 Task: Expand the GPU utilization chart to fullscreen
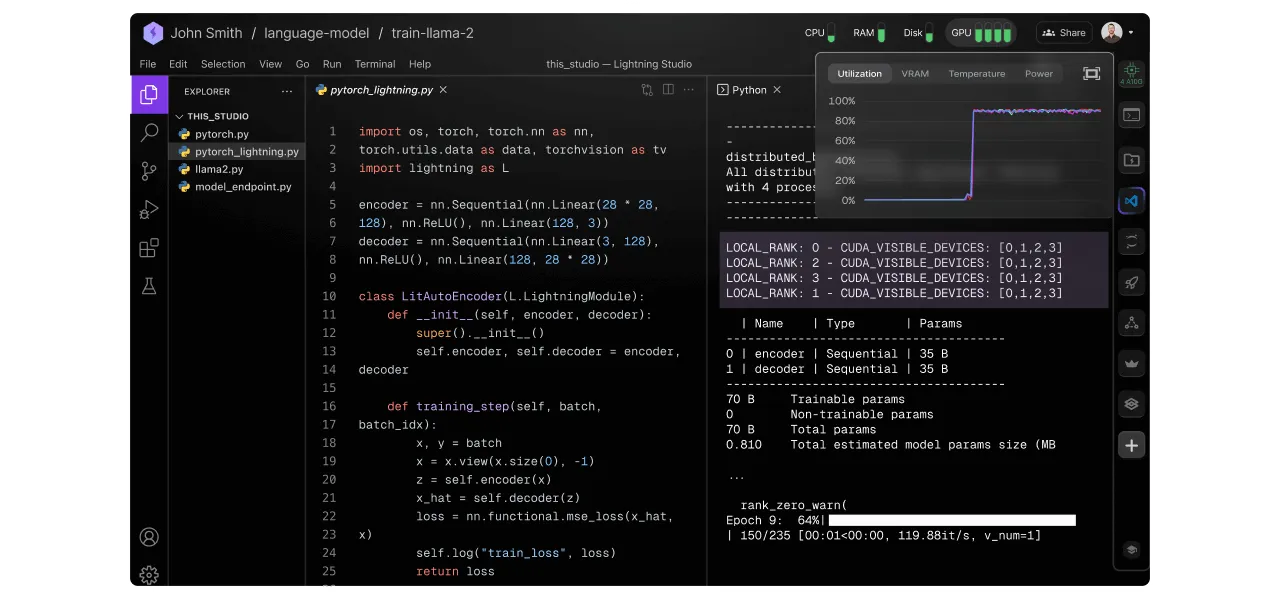point(1091,74)
